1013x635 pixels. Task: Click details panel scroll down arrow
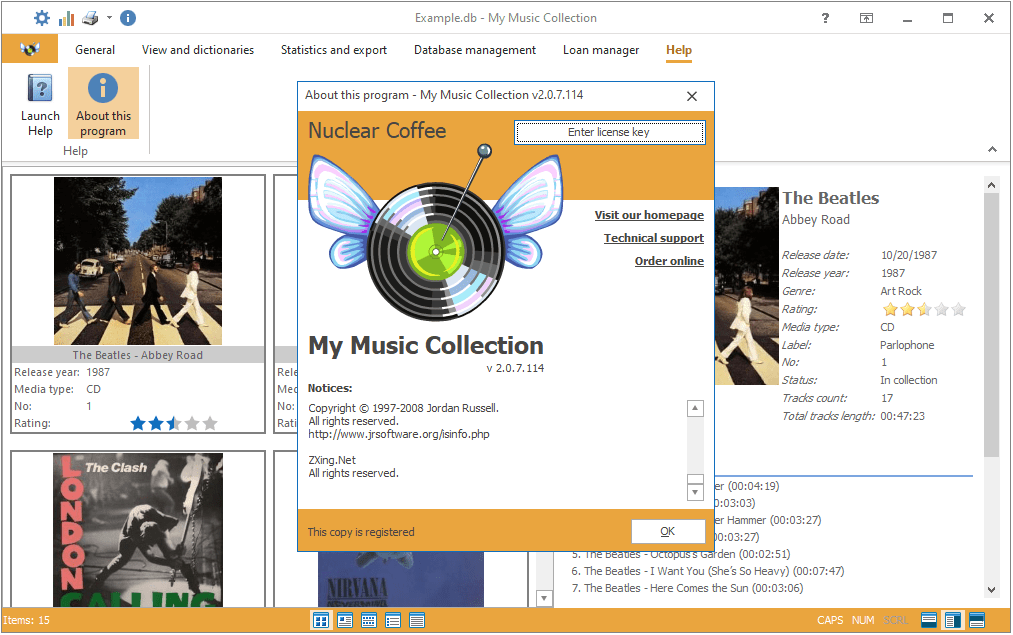coord(991,589)
